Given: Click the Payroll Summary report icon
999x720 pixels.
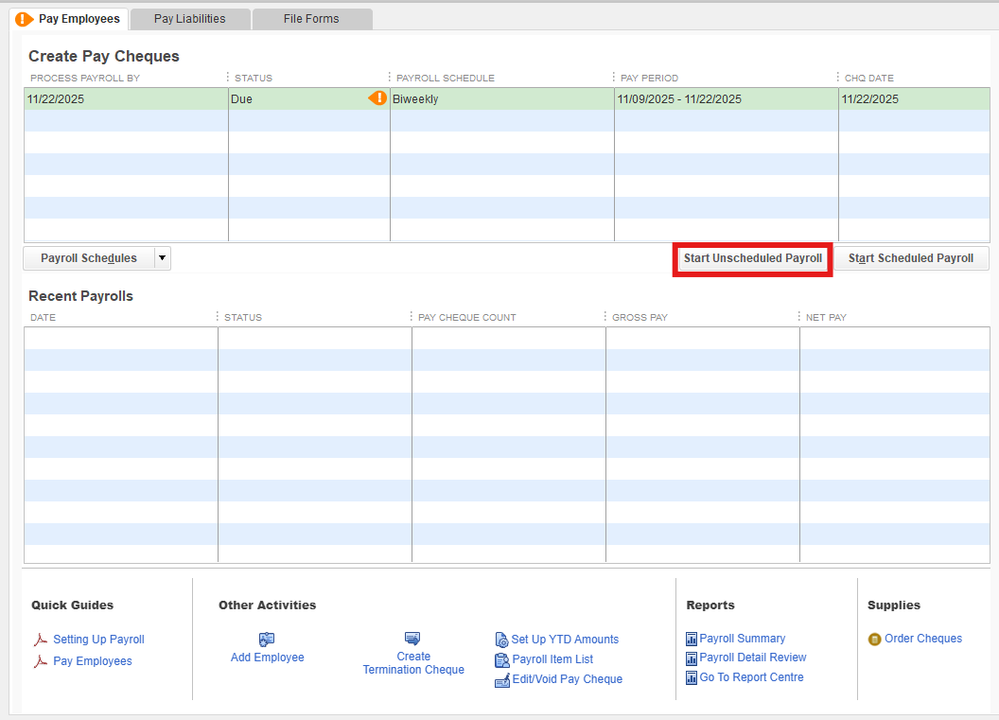Looking at the screenshot, I should tap(691, 639).
